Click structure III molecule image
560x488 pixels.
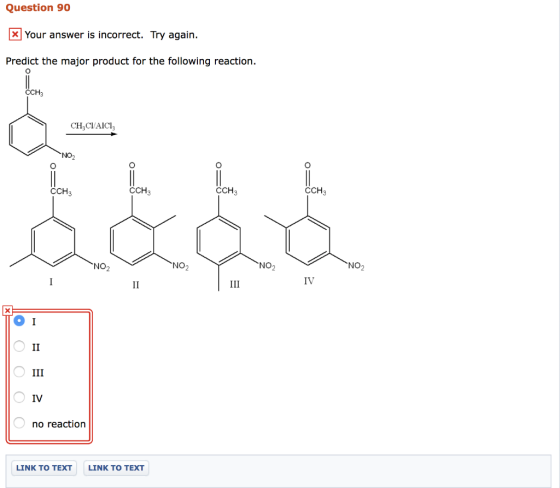pyautogui.click(x=236, y=226)
